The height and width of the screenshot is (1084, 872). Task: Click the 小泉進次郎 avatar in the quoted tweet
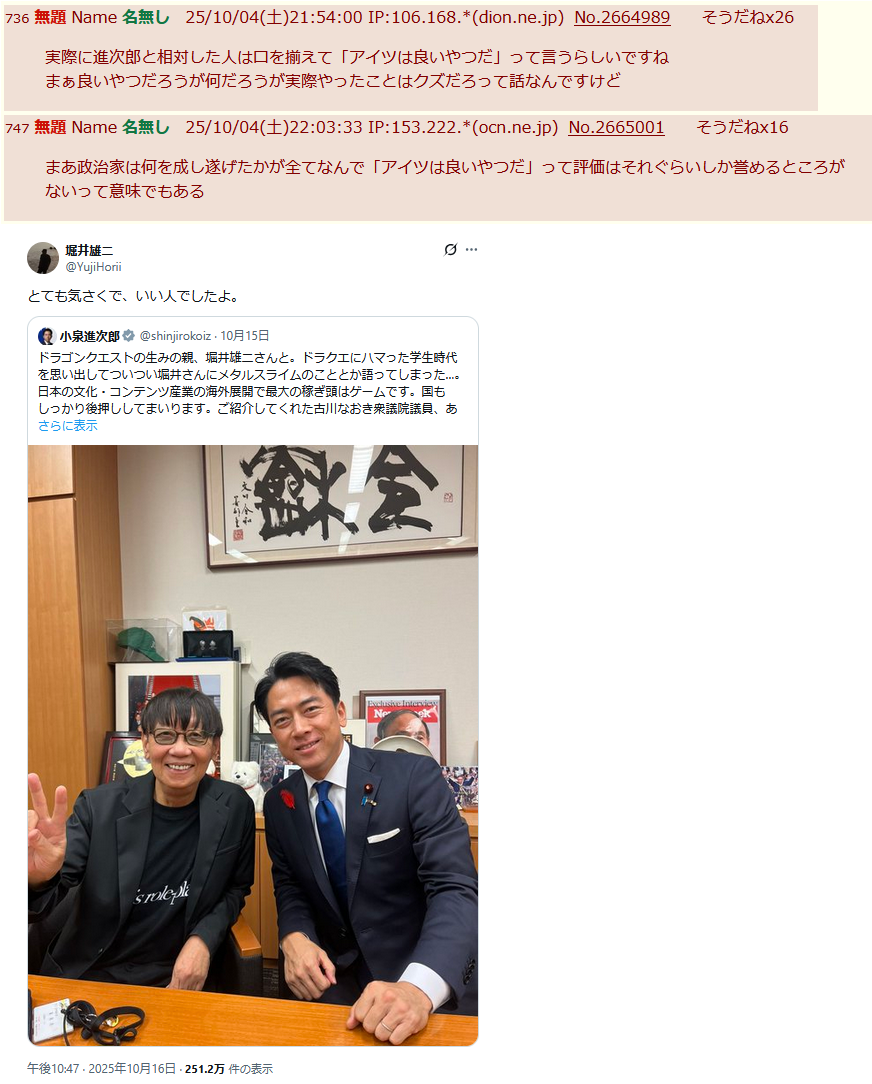[46, 337]
